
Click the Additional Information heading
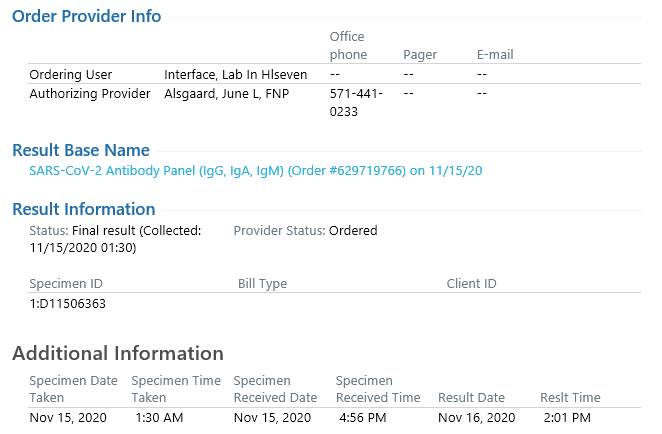[x=118, y=353]
